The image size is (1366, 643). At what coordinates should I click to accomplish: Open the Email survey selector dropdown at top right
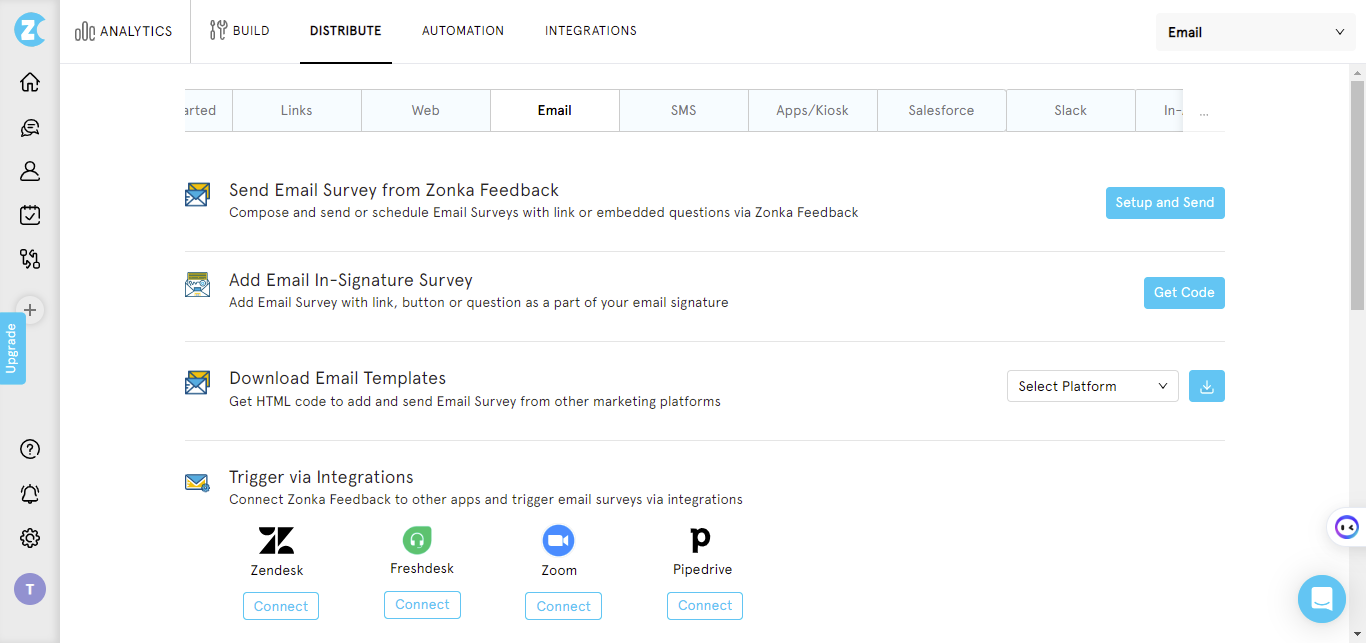point(1255,31)
